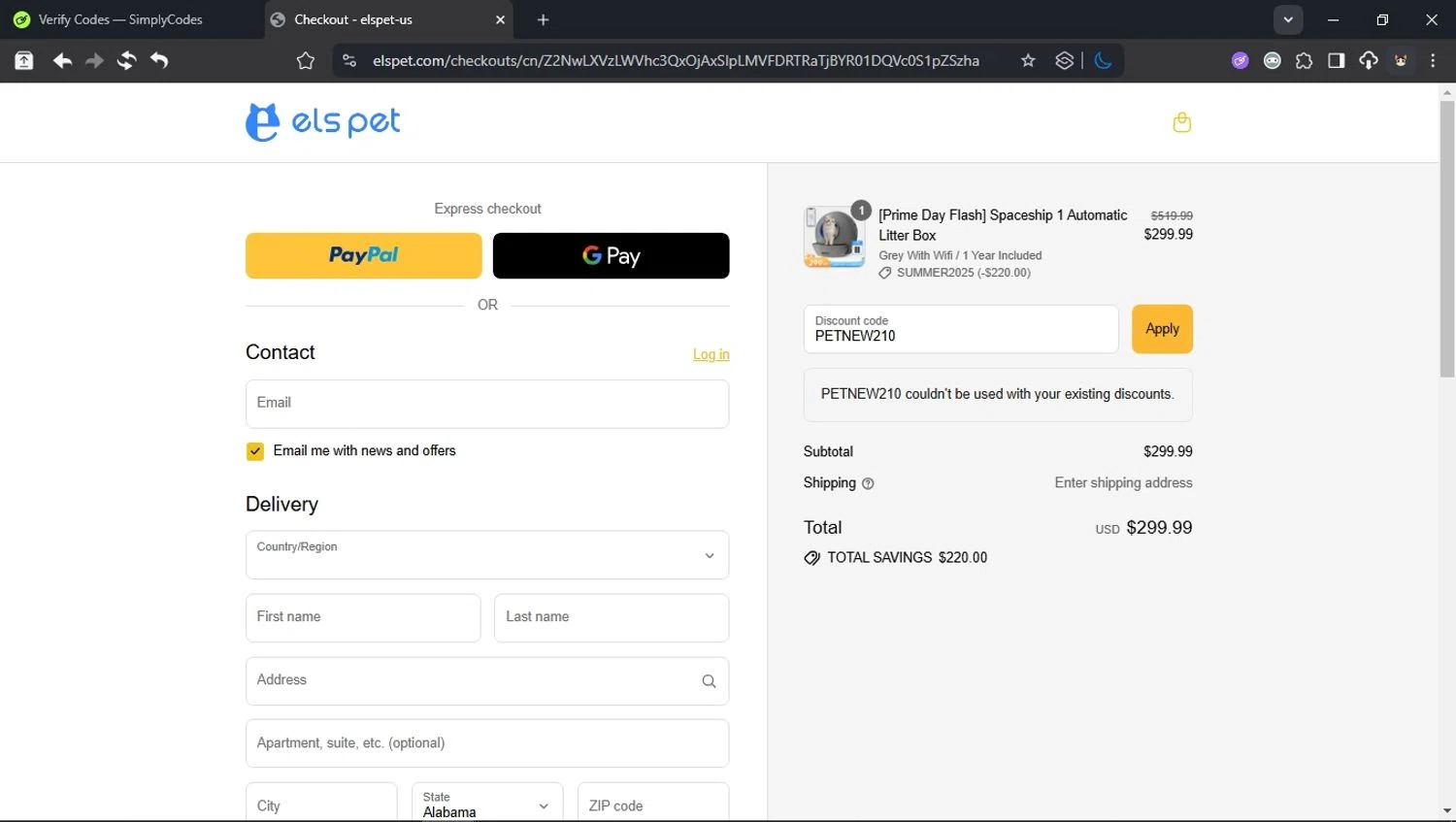
Task: Open new tab with plus button
Action: pos(543,19)
